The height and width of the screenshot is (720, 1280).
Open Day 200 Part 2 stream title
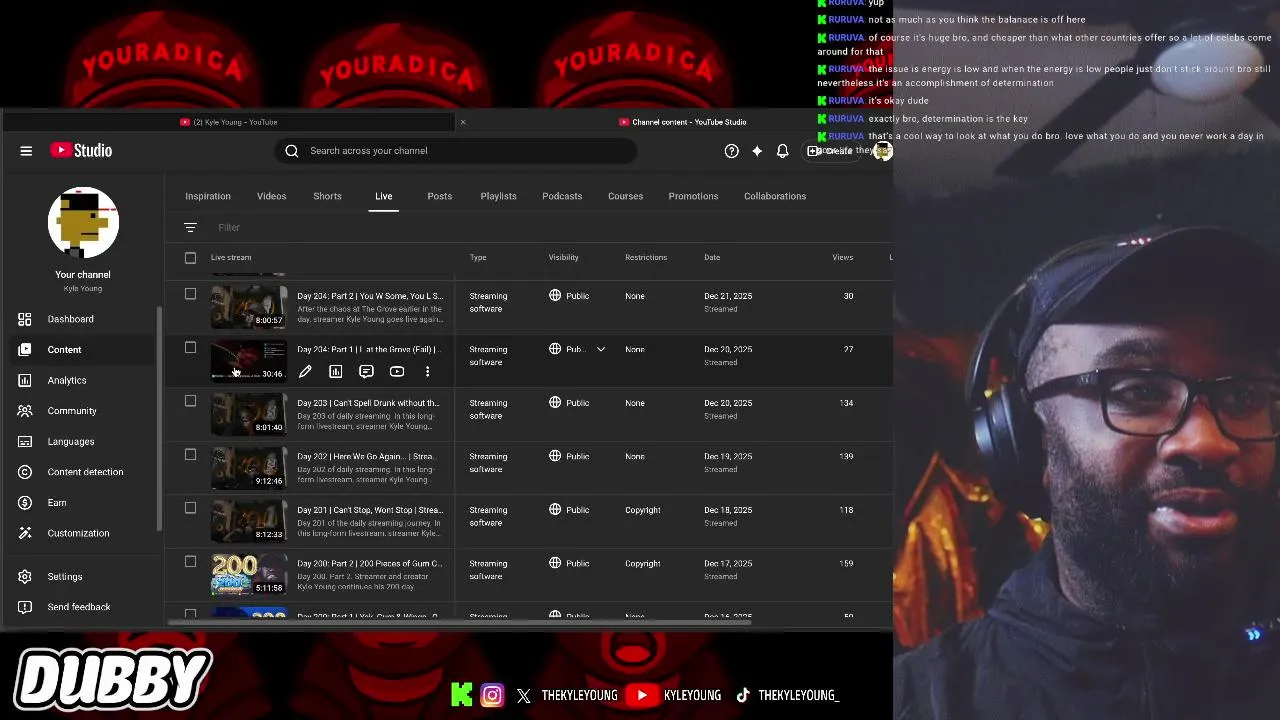pyautogui.click(x=370, y=563)
